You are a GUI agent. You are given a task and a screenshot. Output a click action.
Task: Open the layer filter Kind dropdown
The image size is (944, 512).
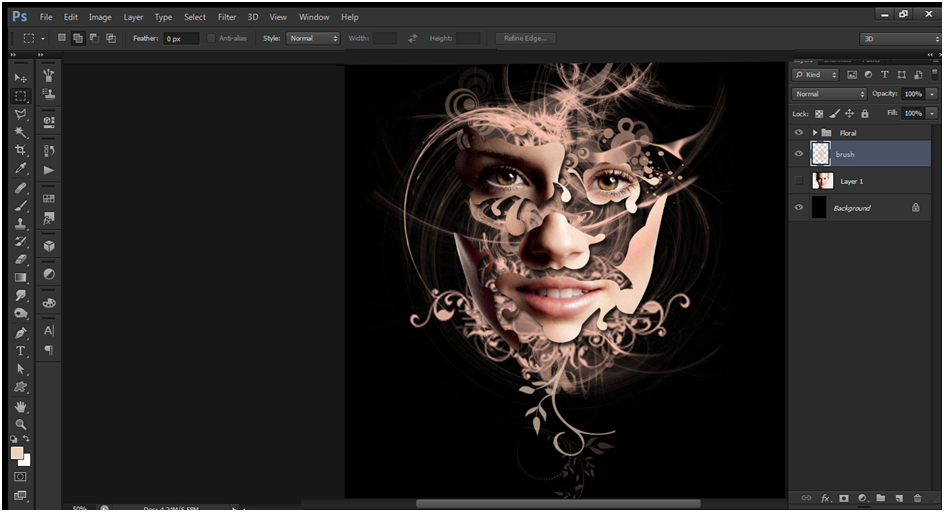(x=816, y=75)
